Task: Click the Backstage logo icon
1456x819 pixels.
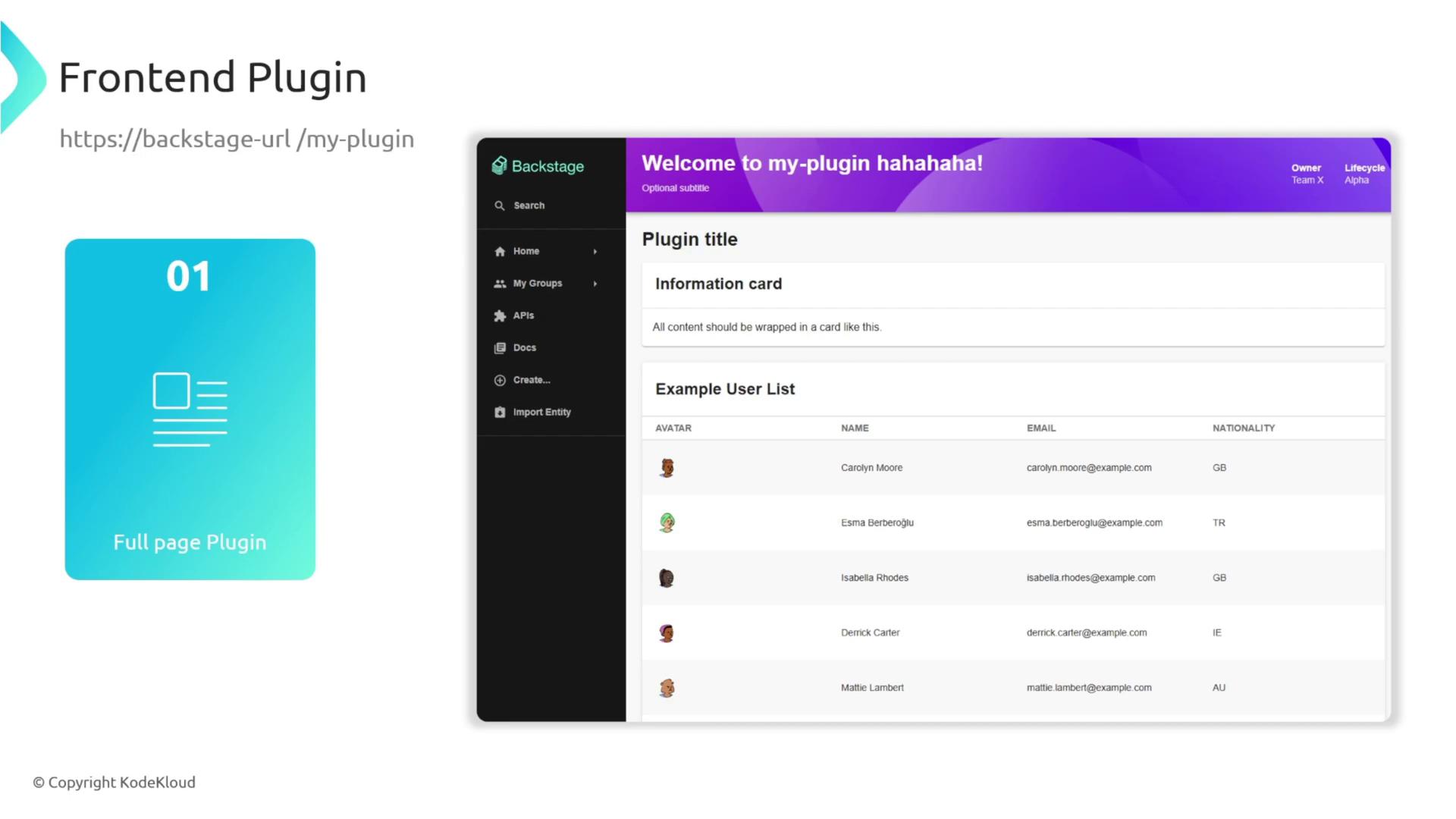Action: tap(499, 166)
